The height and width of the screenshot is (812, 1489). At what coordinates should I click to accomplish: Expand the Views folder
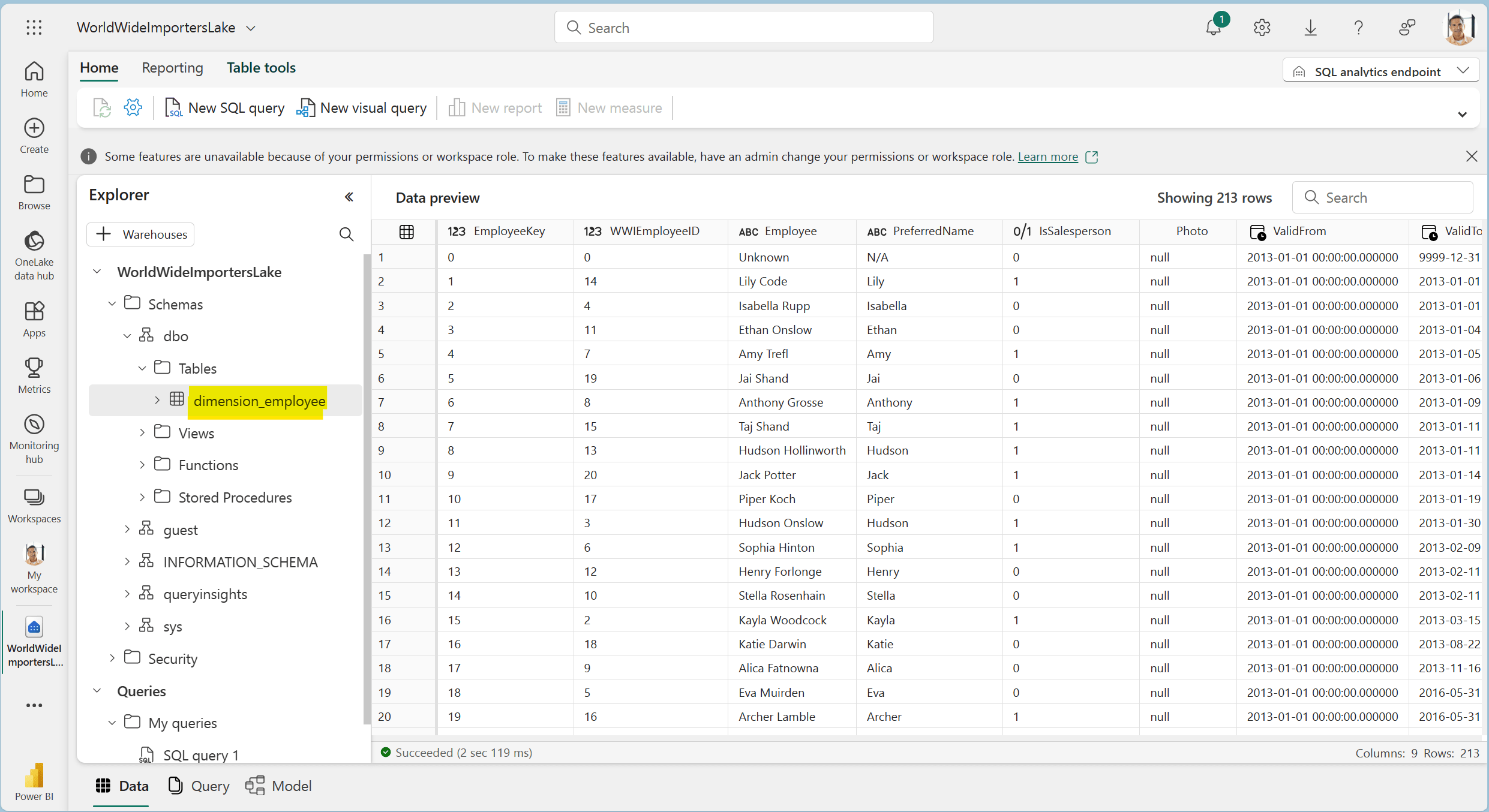(142, 433)
